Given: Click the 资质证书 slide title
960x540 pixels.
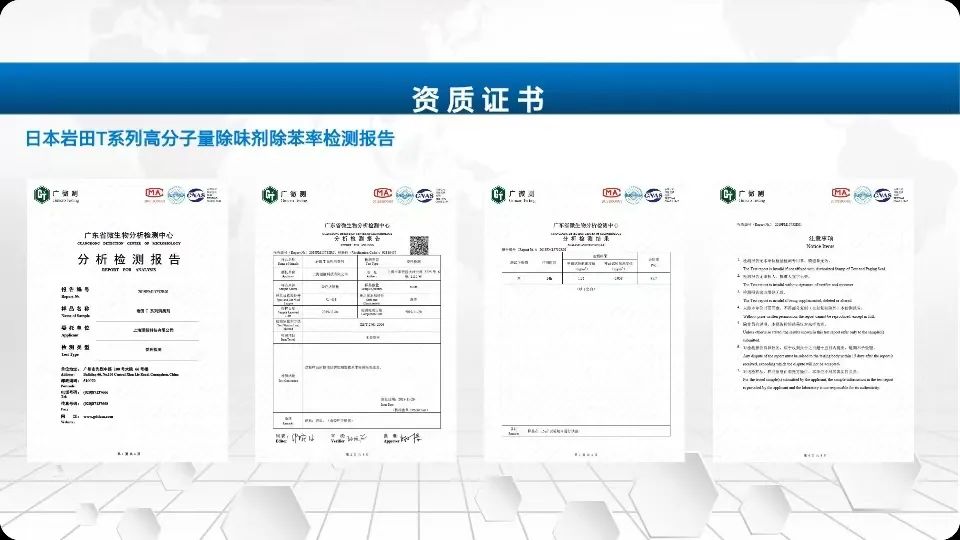Looking at the screenshot, I should pyautogui.click(x=478, y=99).
